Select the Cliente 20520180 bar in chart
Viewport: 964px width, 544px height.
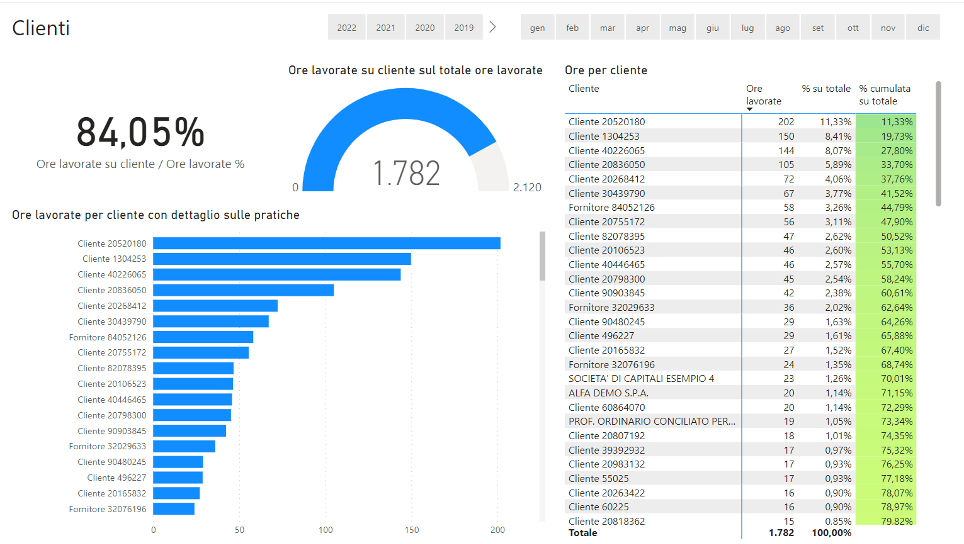[326, 243]
